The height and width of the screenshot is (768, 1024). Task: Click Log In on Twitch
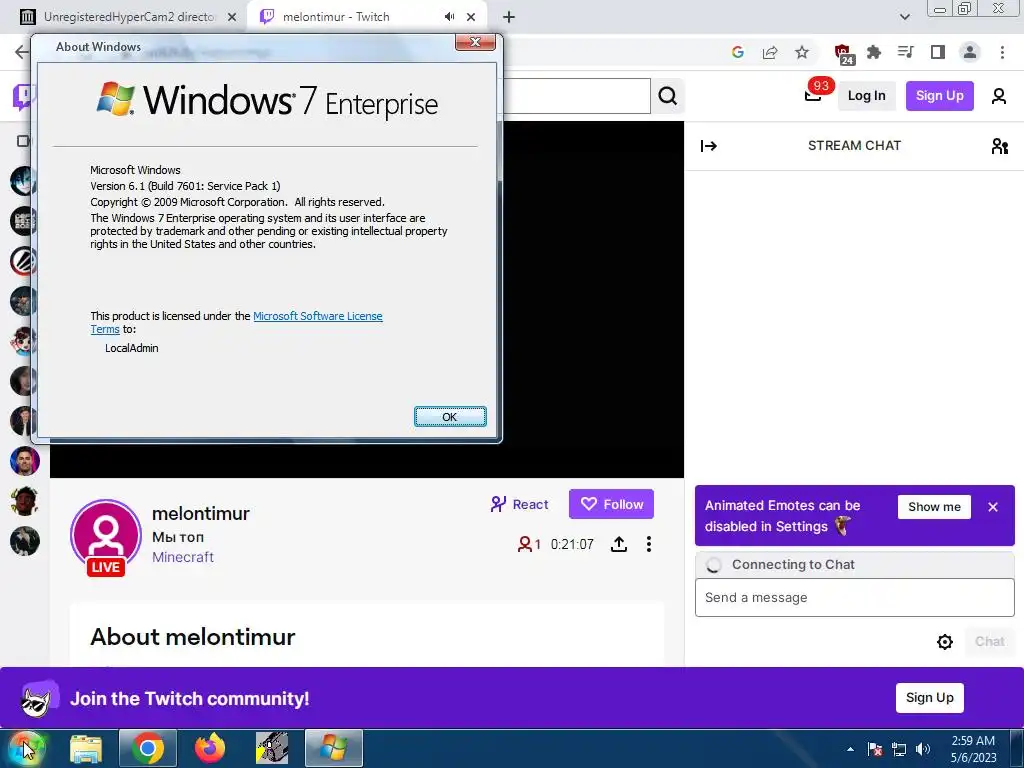[867, 96]
